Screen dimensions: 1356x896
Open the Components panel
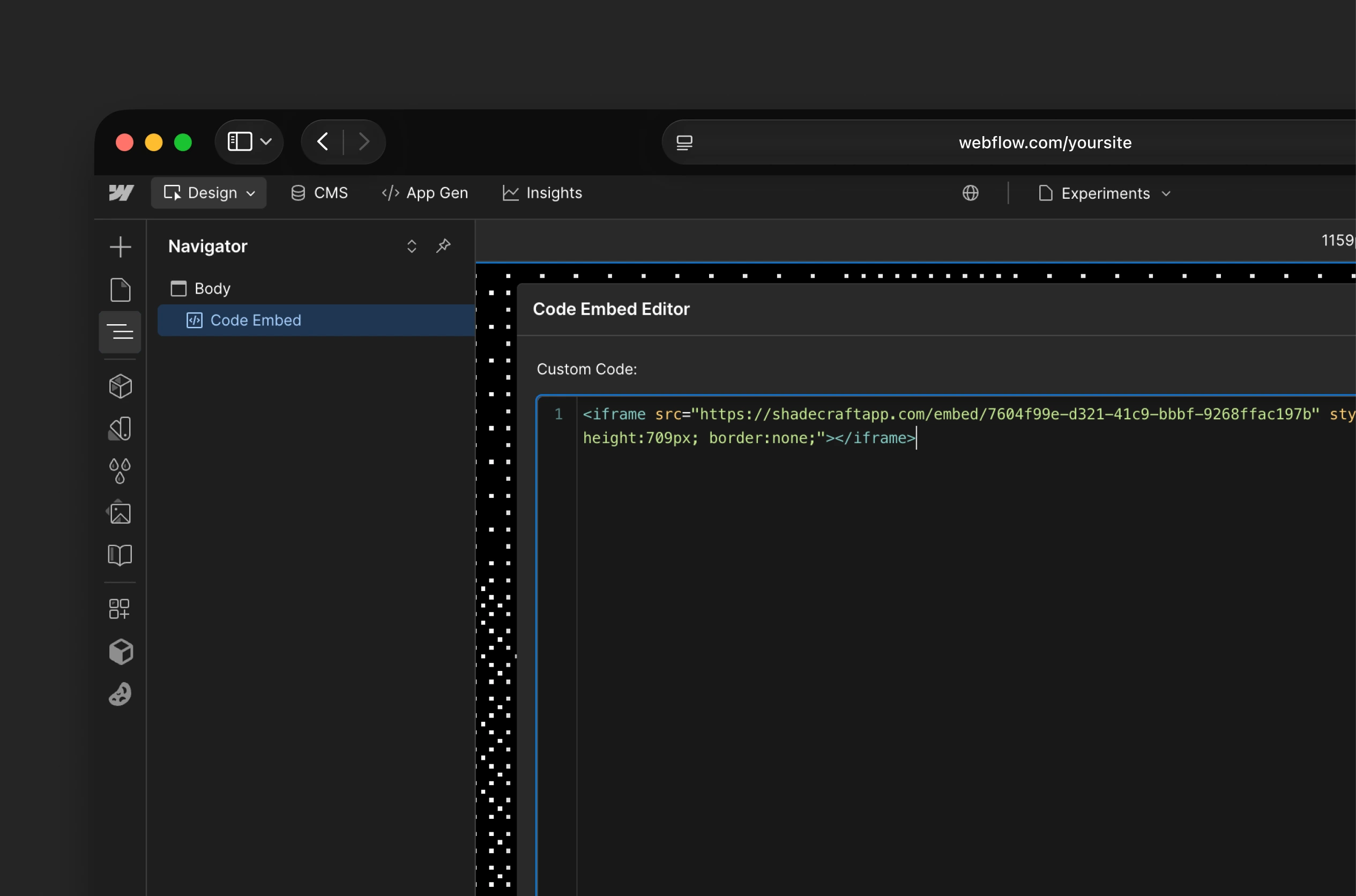(x=120, y=386)
